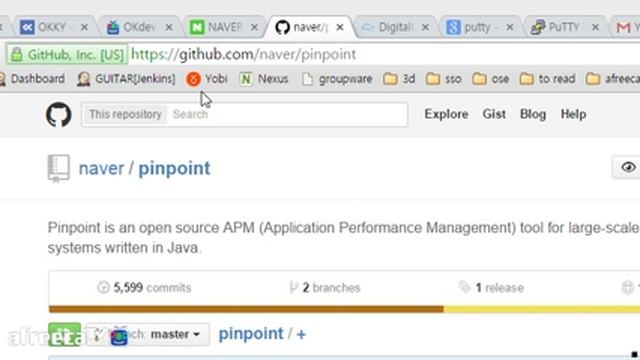Click the This repository search scope label

125,114
